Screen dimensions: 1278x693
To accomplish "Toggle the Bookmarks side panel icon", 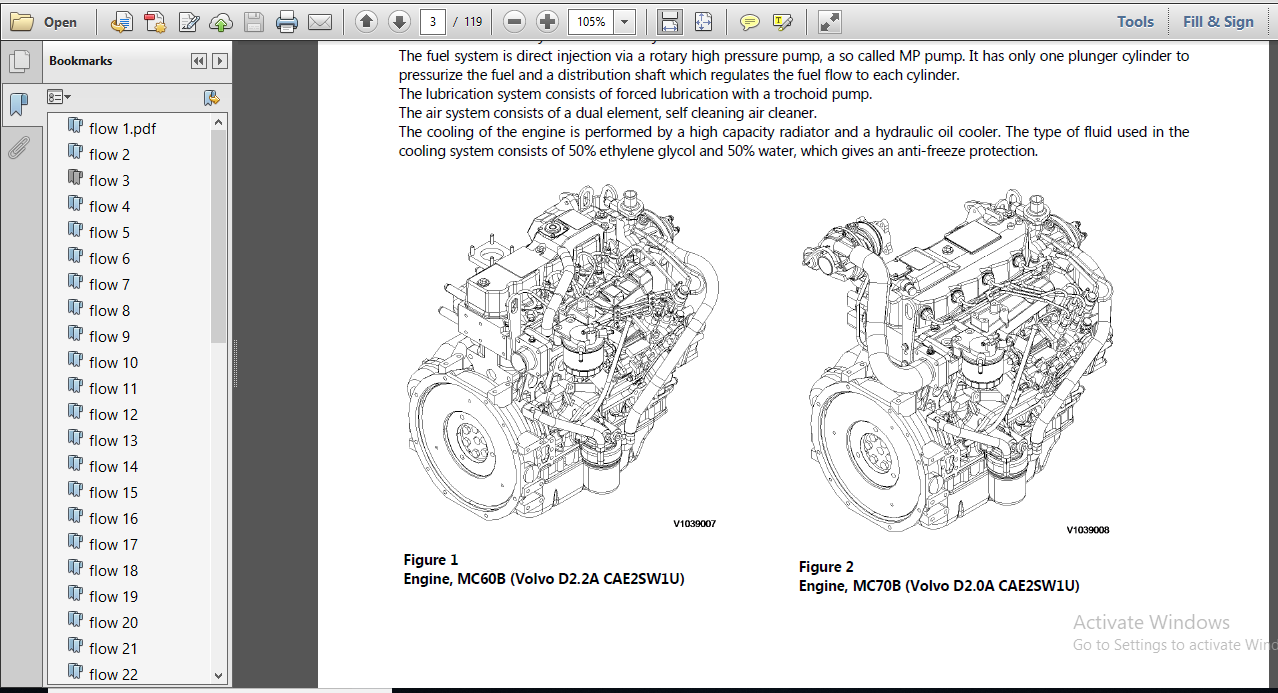I will pos(18,104).
